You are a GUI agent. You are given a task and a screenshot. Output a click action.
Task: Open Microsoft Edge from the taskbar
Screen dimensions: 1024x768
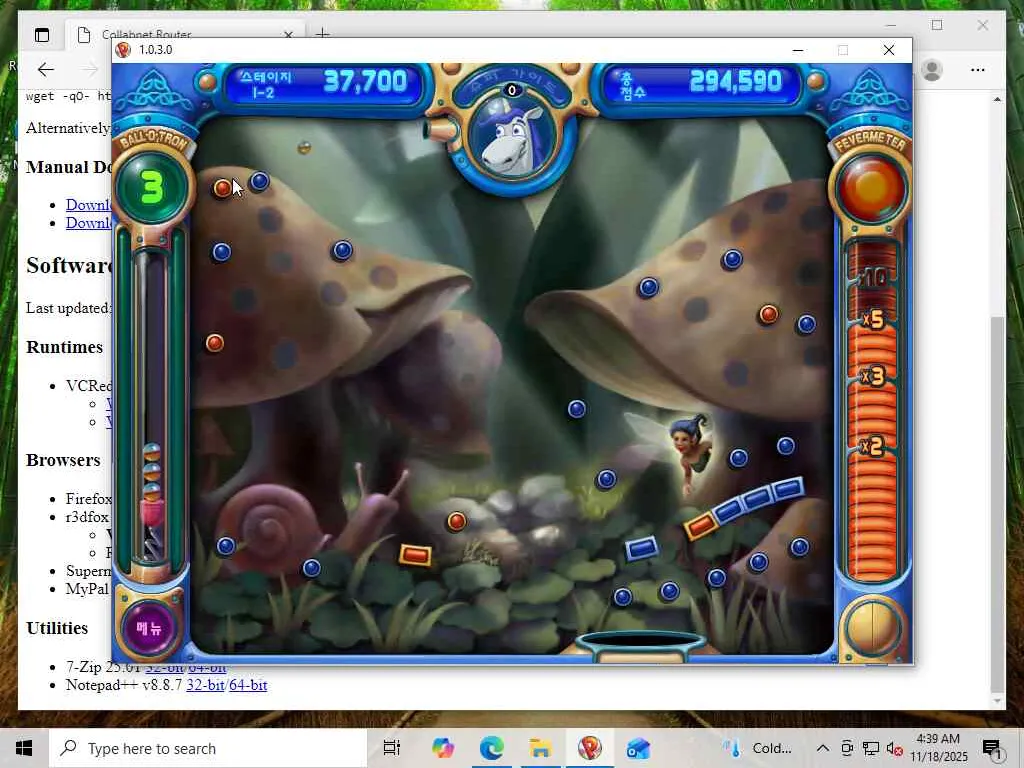[491, 748]
